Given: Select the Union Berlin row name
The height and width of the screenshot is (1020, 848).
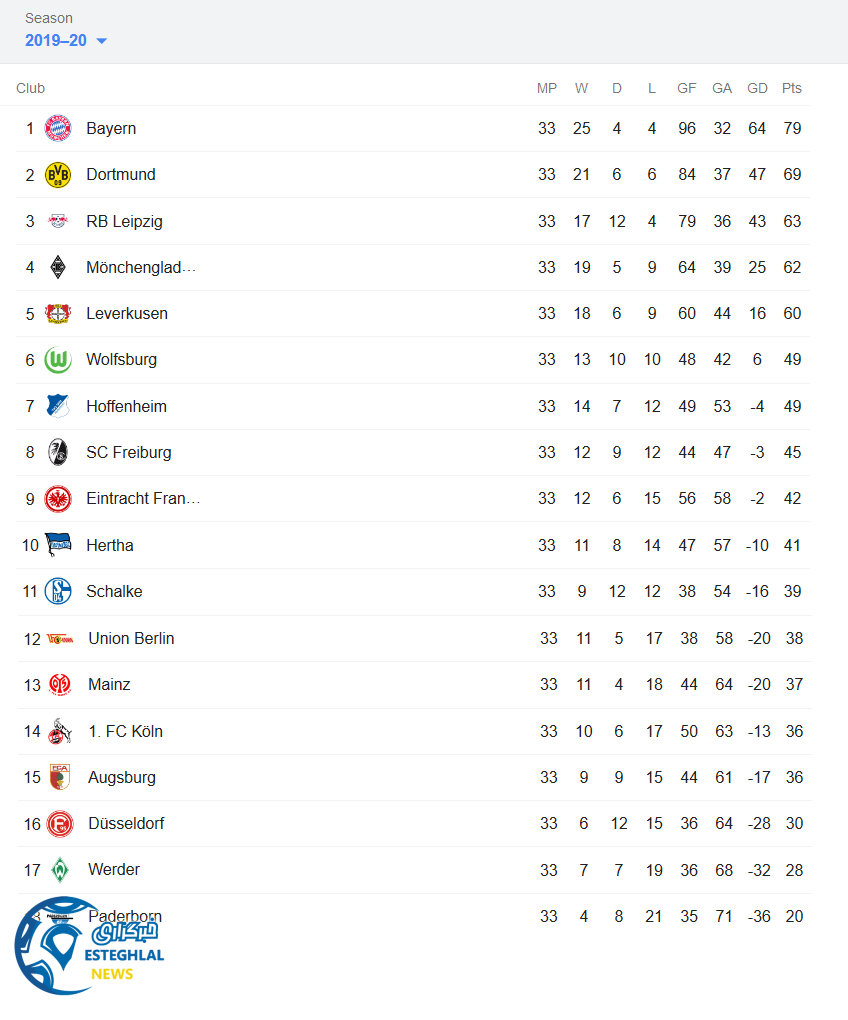Looking at the screenshot, I should (x=131, y=638).
